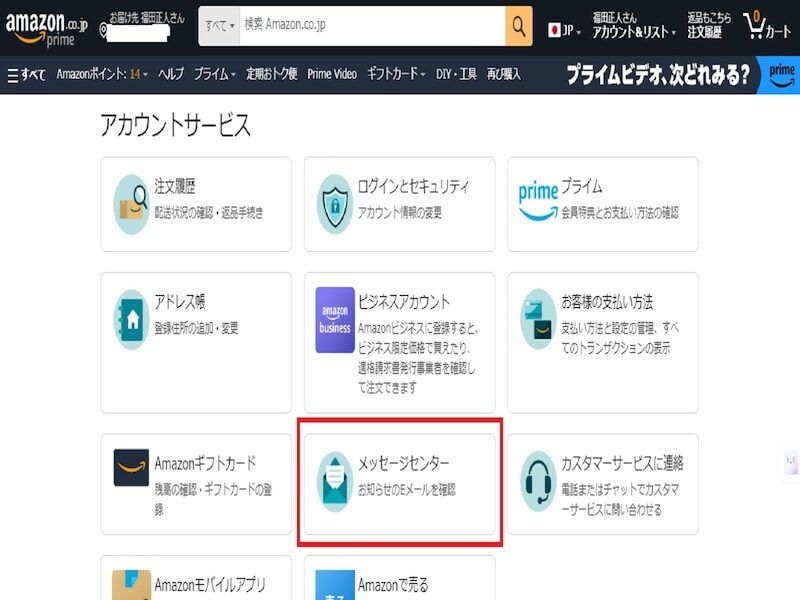Click the カスタマーサービス headset icon

(x=538, y=482)
